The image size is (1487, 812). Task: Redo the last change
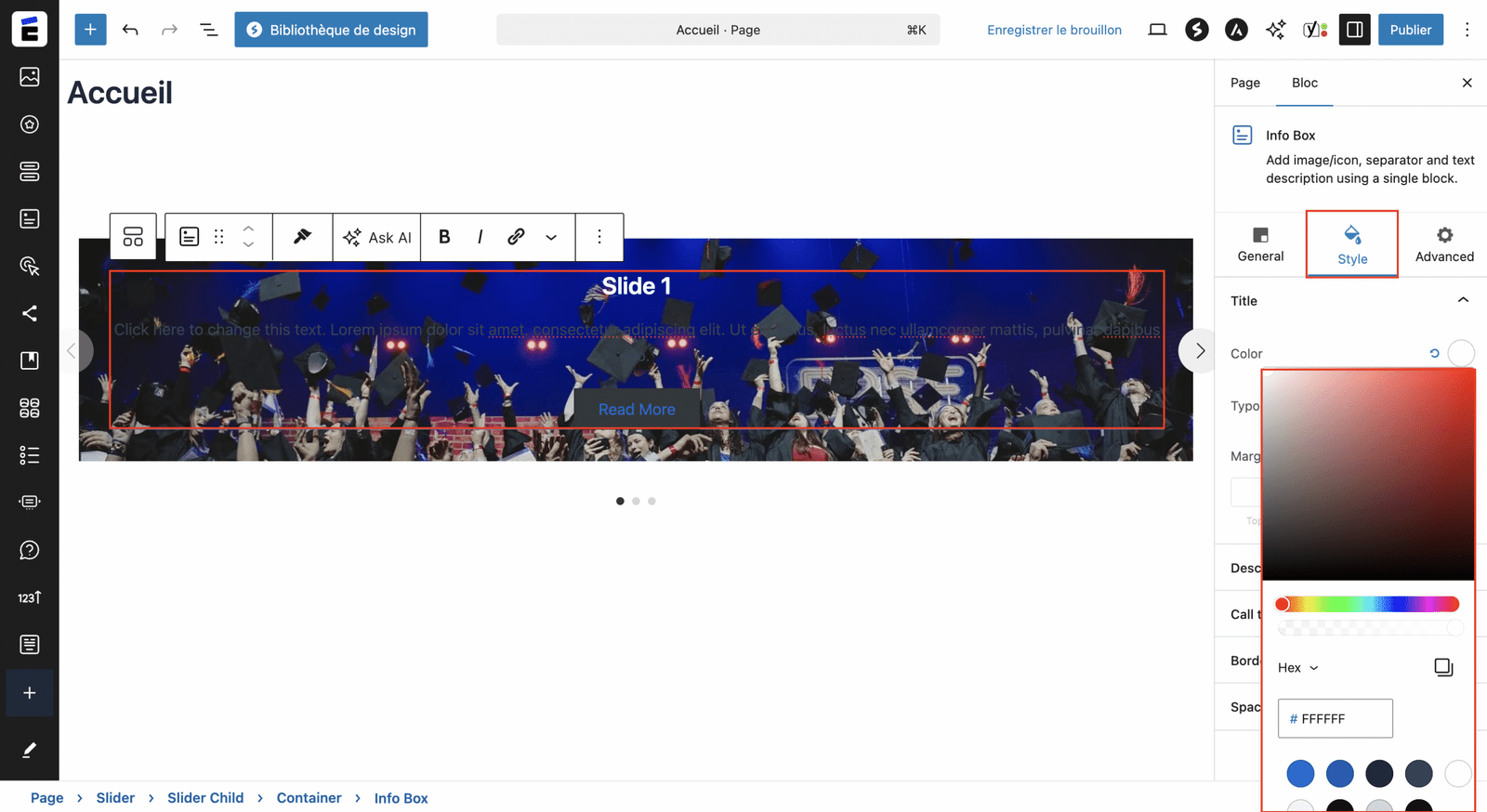coord(169,30)
